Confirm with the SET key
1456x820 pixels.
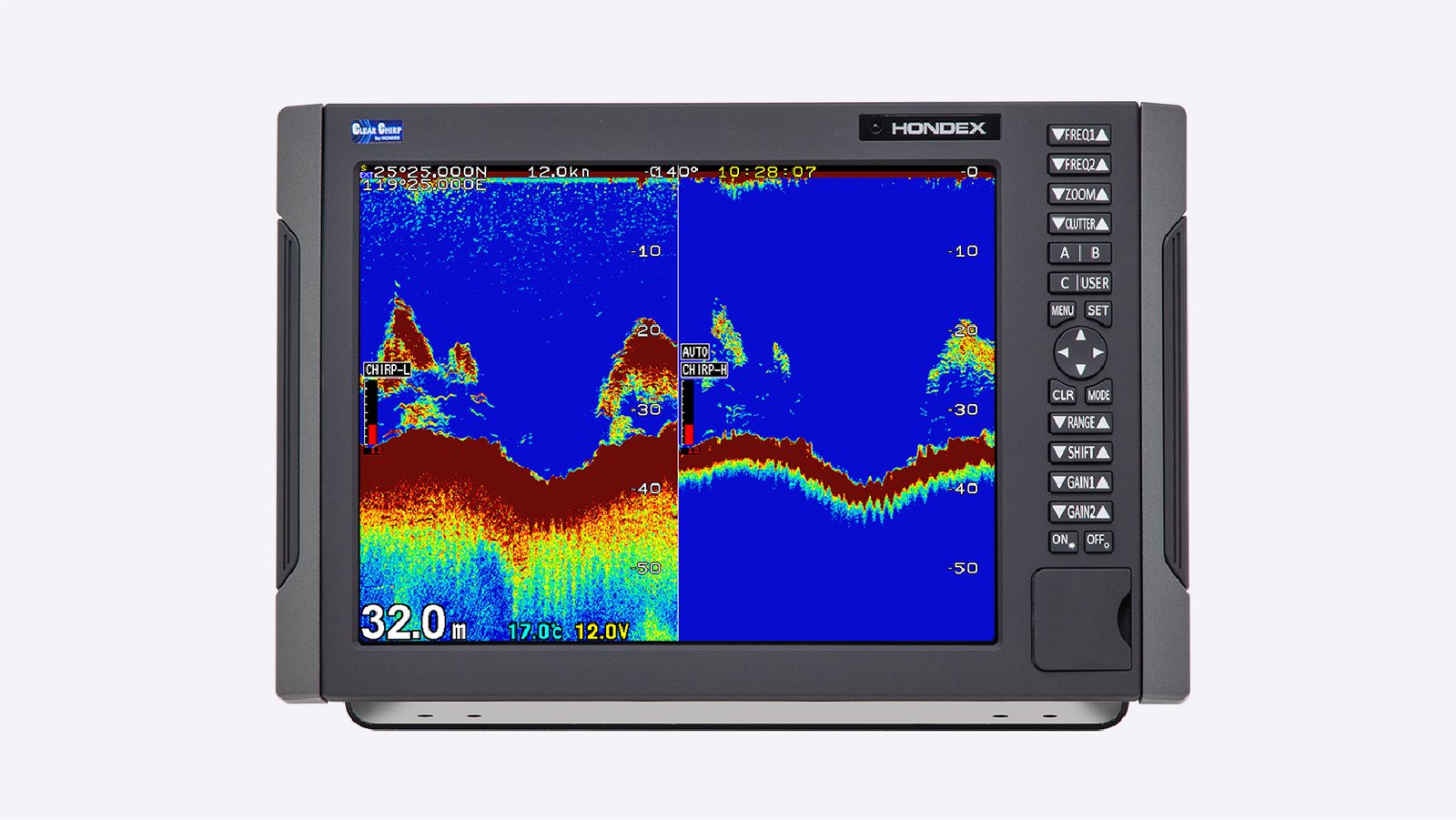click(x=1098, y=311)
